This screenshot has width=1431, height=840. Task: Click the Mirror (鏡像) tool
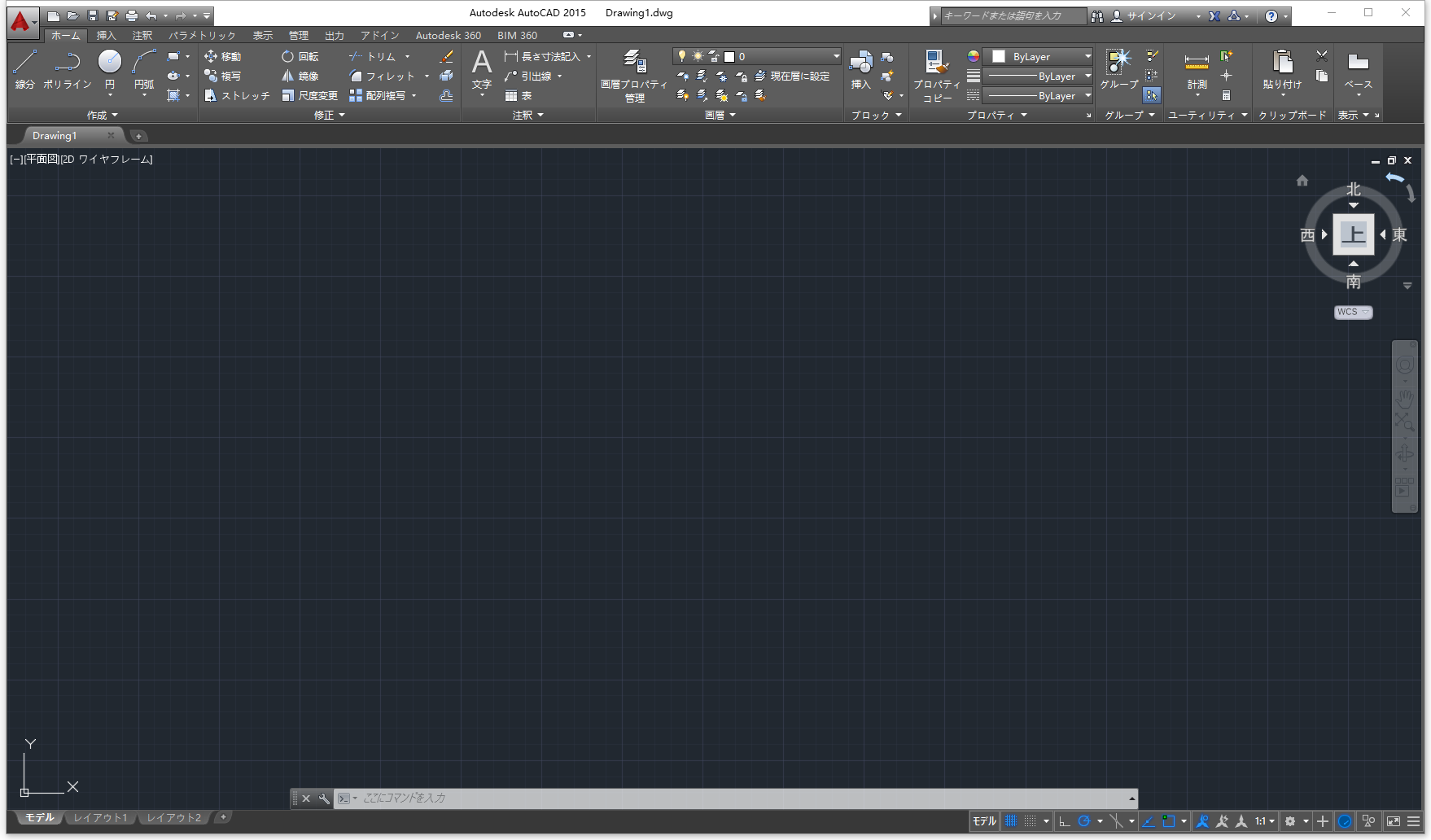coord(300,76)
